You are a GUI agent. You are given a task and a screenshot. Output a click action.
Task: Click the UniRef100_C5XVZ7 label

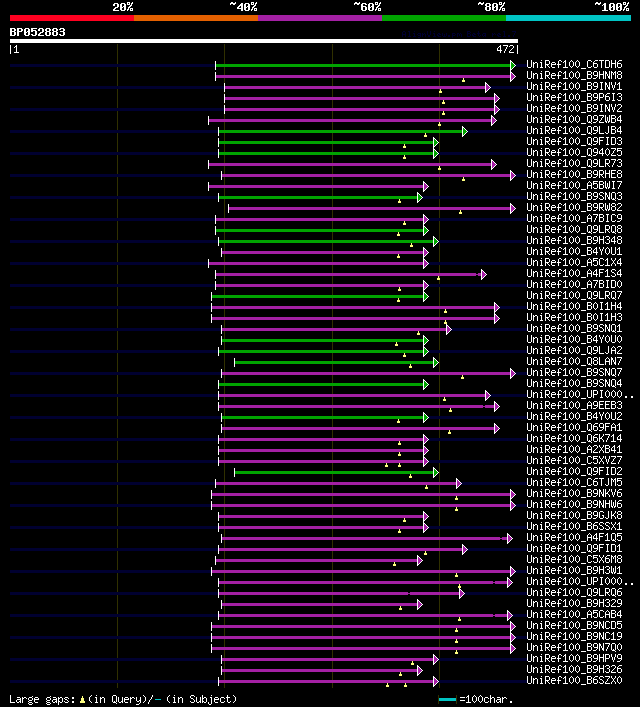[574, 460]
